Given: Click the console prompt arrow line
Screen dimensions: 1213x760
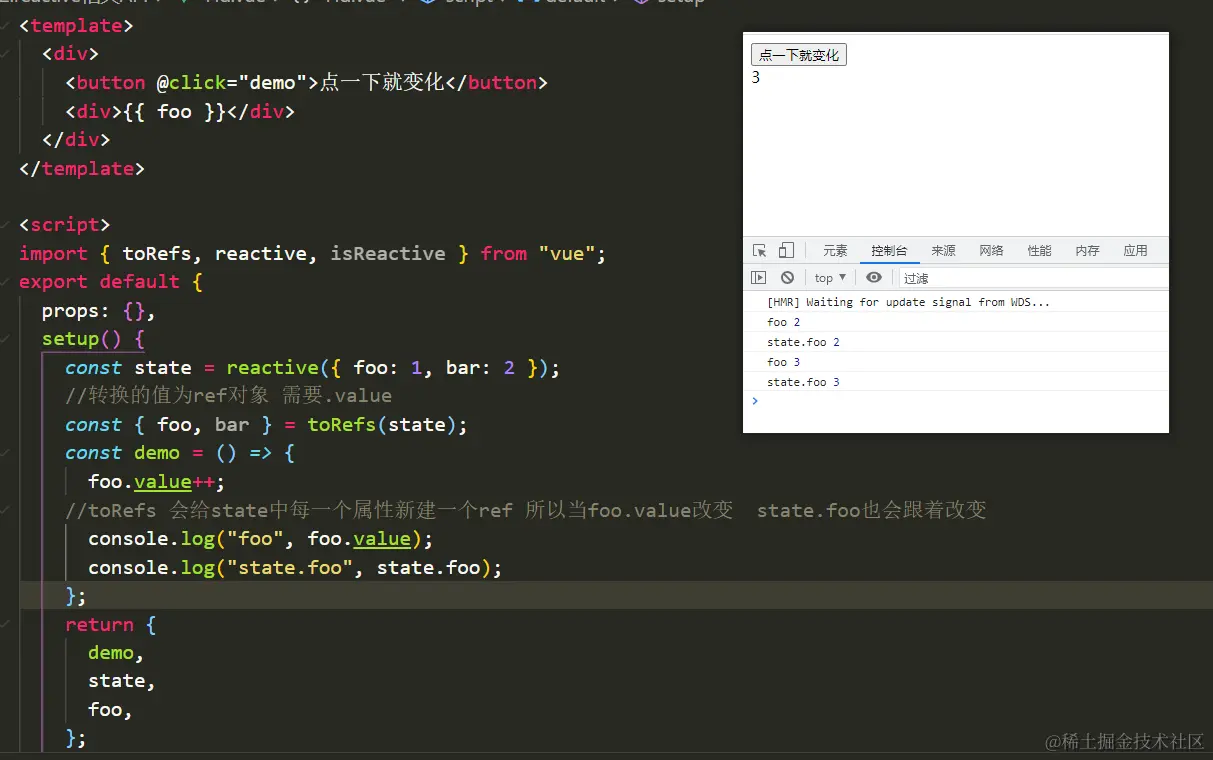Looking at the screenshot, I should coord(956,401).
